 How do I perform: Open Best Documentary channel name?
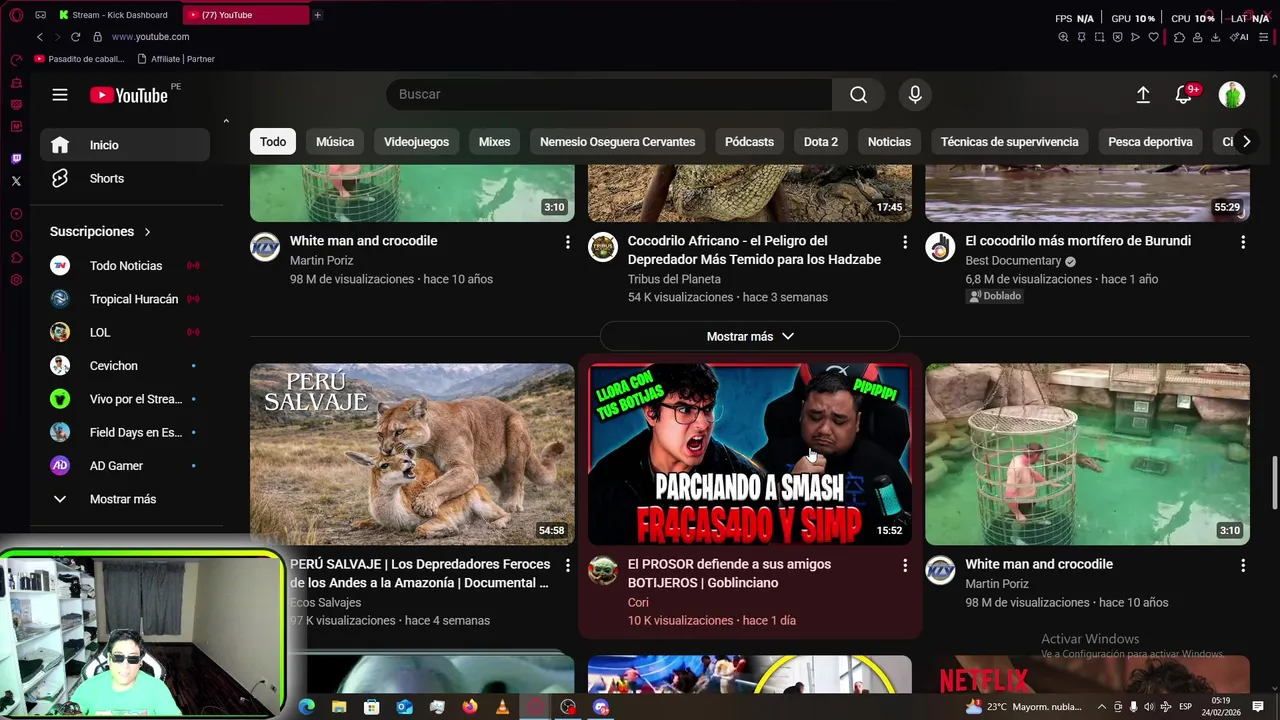coord(1013,261)
